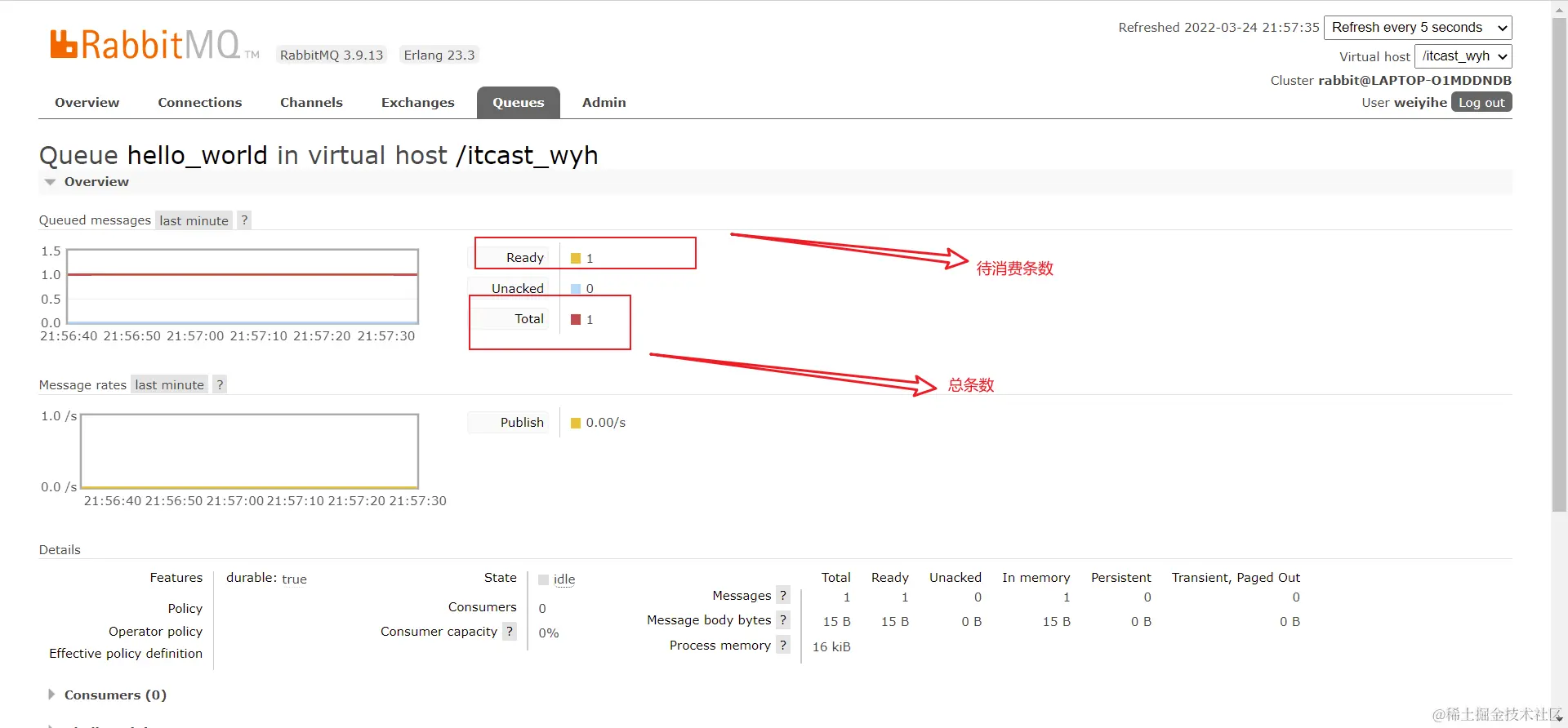Image resolution: width=1568 pixels, height=728 pixels.
Task: Click the yellow Publish rate swatch
Action: click(x=576, y=424)
